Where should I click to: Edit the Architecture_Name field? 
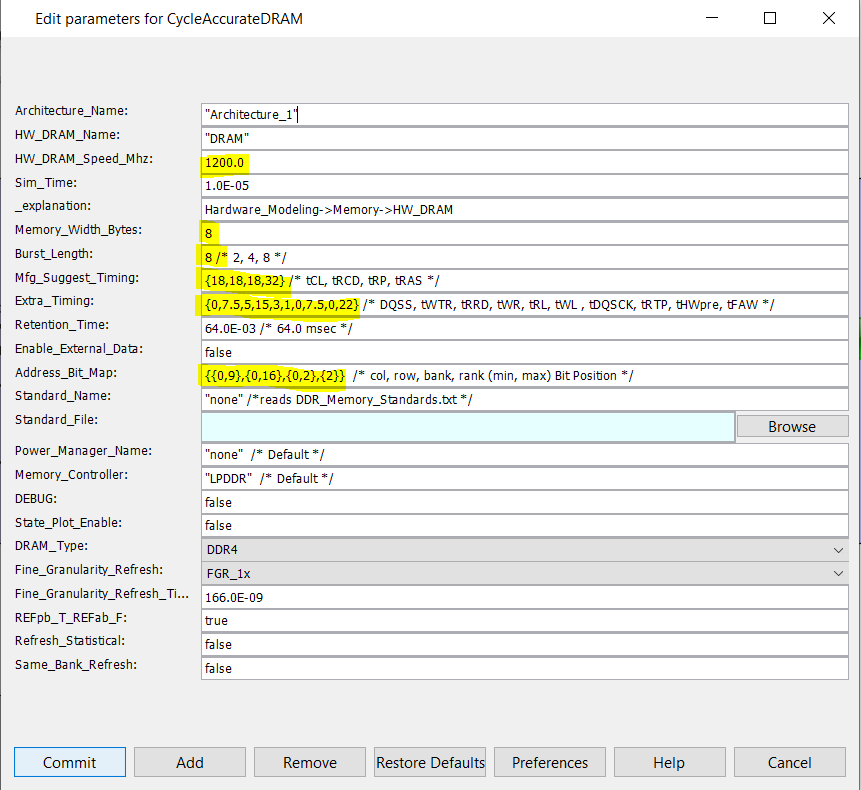[525, 115]
